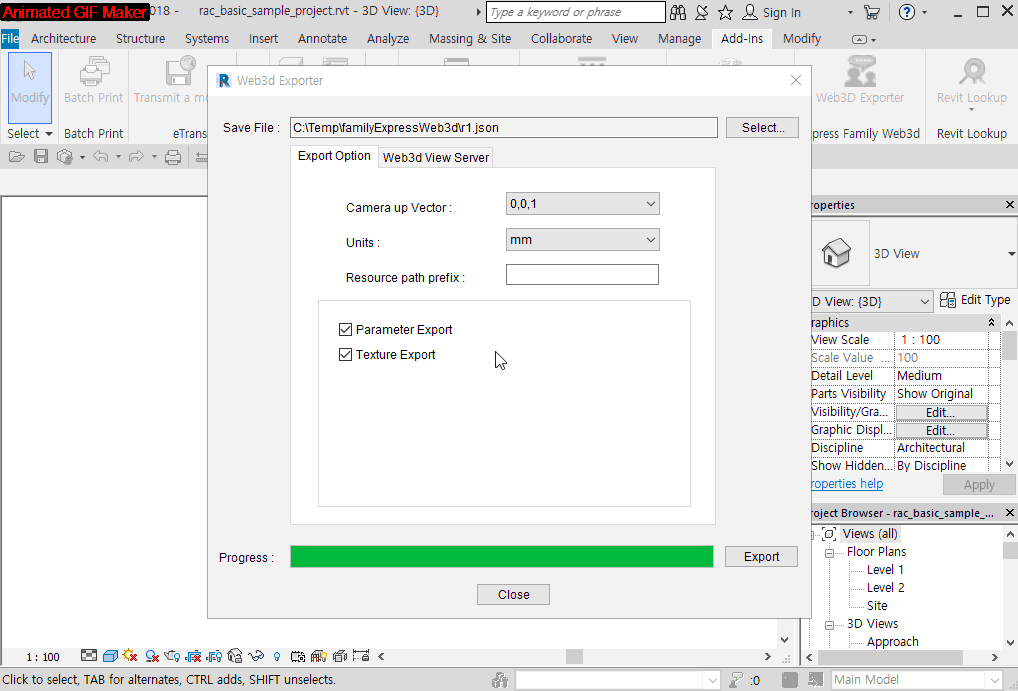Open the Annotate ribbon tab
Screen dimensions: 1018x691
click(x=322, y=38)
